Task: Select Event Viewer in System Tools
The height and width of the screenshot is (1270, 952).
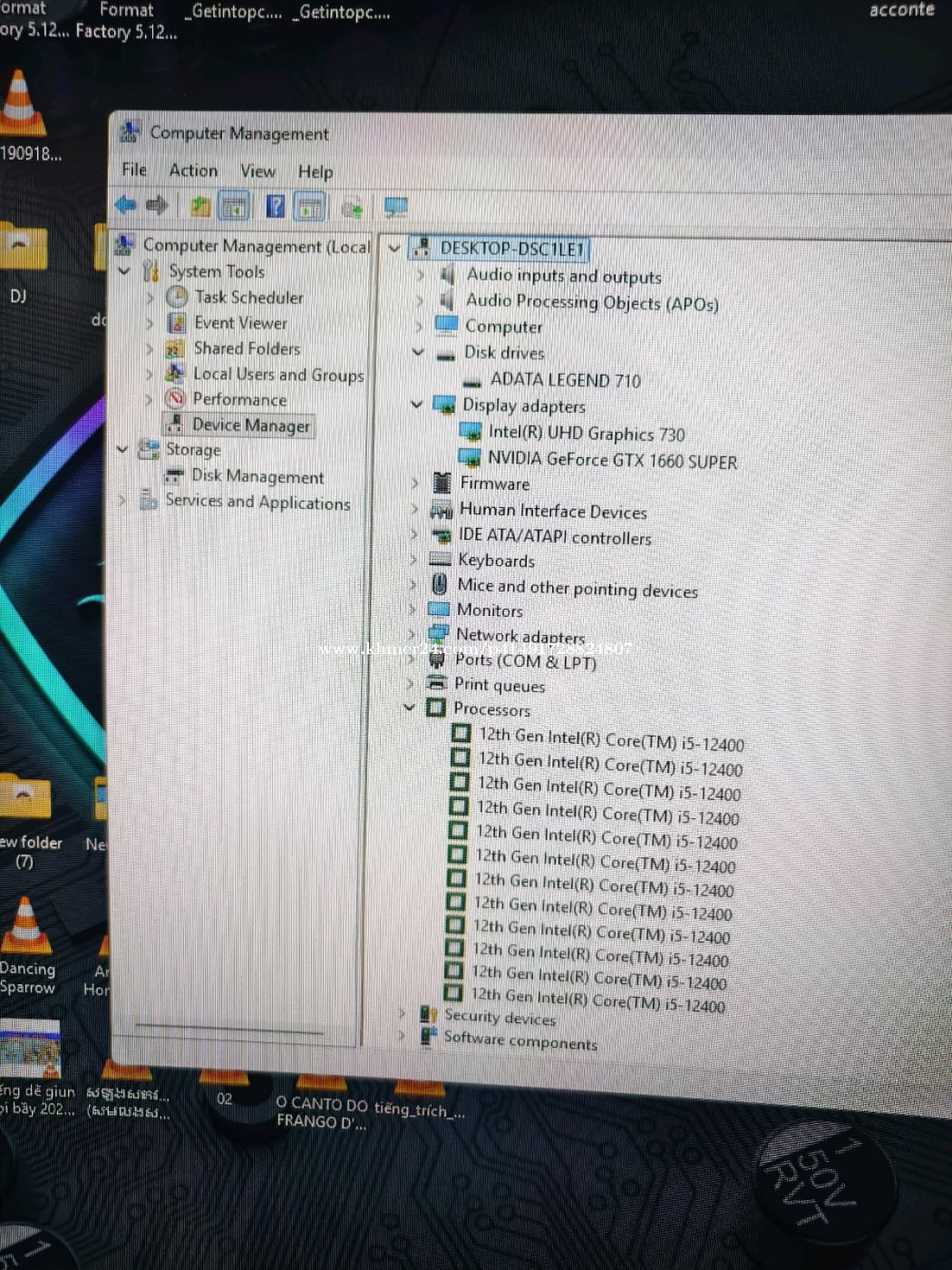Action: (x=240, y=323)
